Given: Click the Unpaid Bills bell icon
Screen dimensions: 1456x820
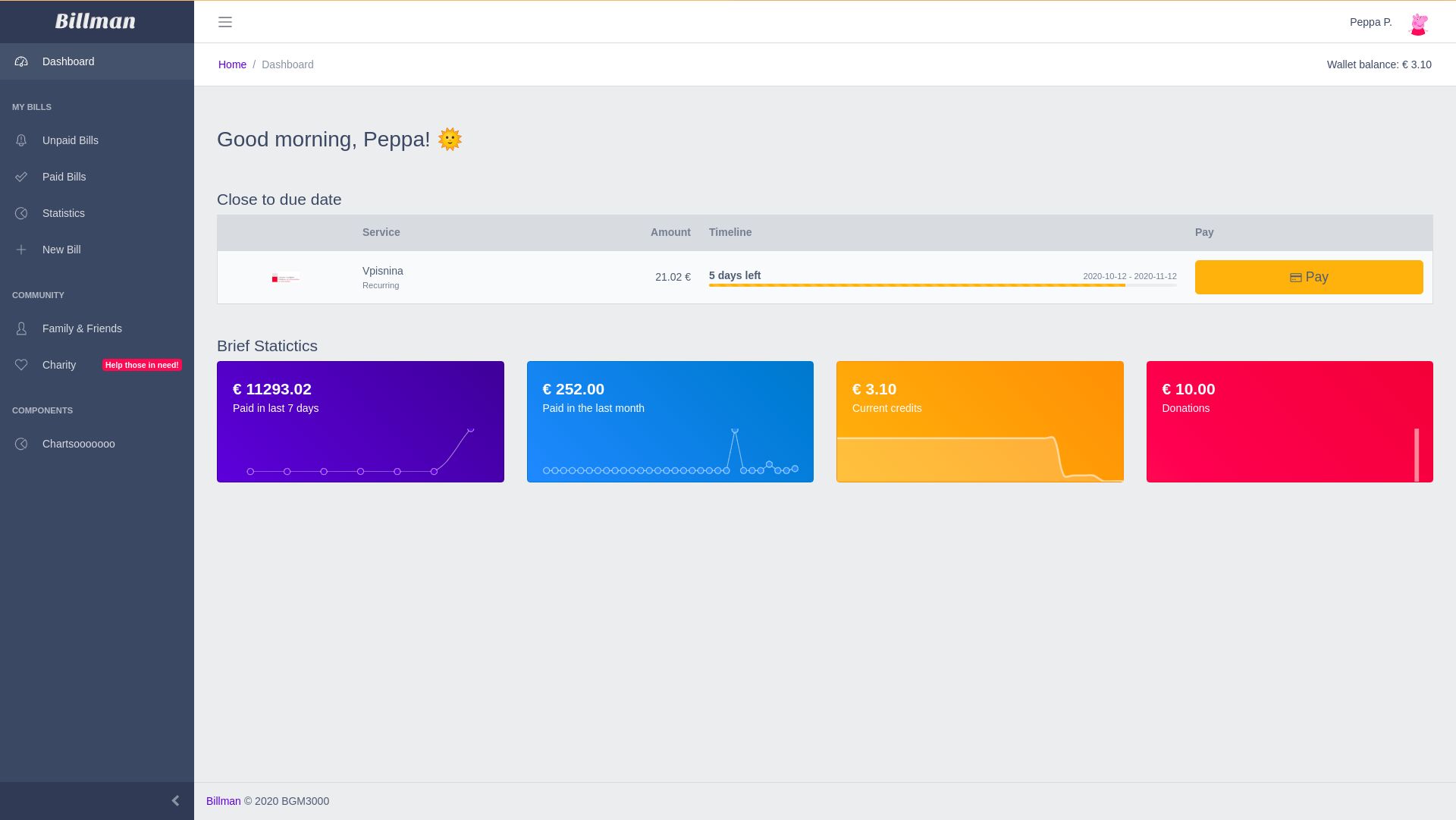Looking at the screenshot, I should (x=21, y=140).
